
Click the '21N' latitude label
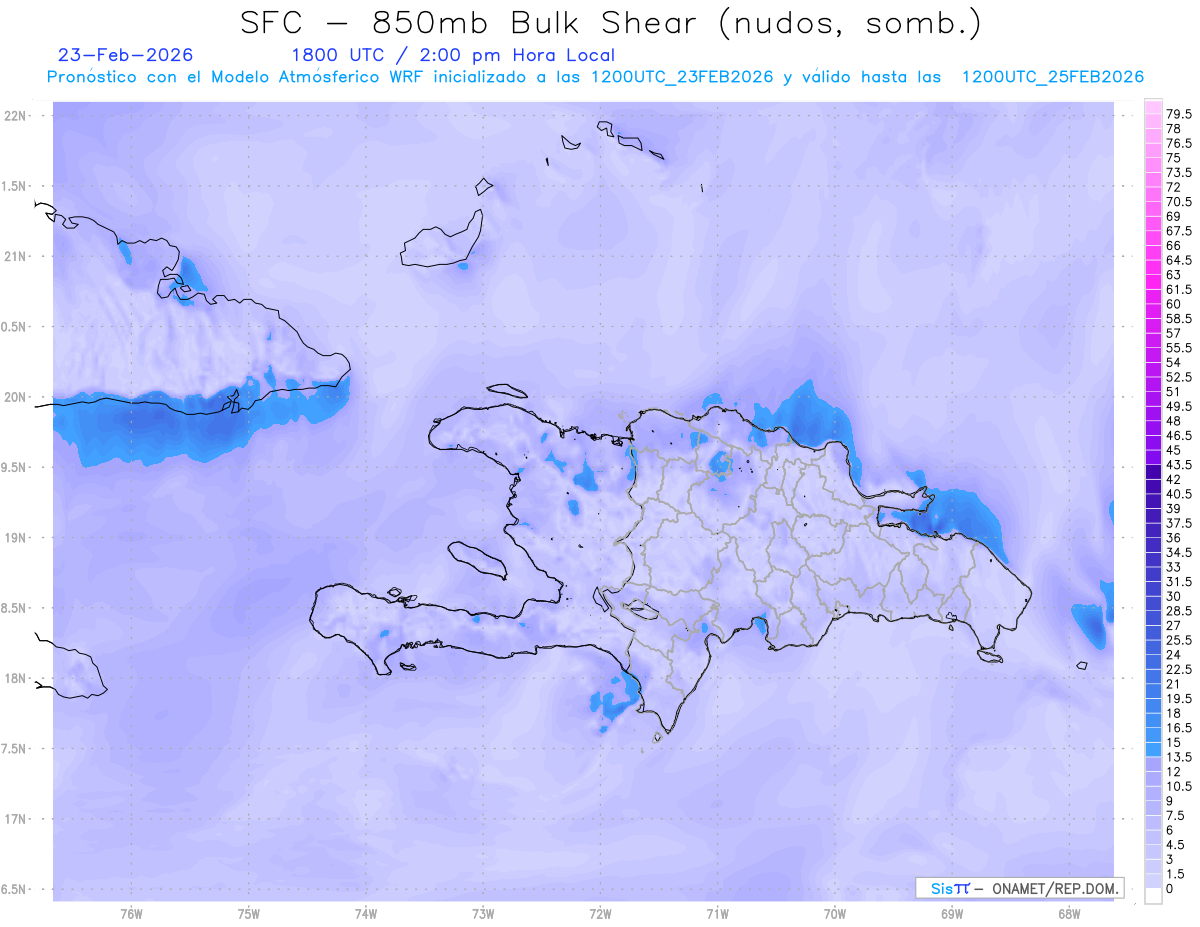17,257
